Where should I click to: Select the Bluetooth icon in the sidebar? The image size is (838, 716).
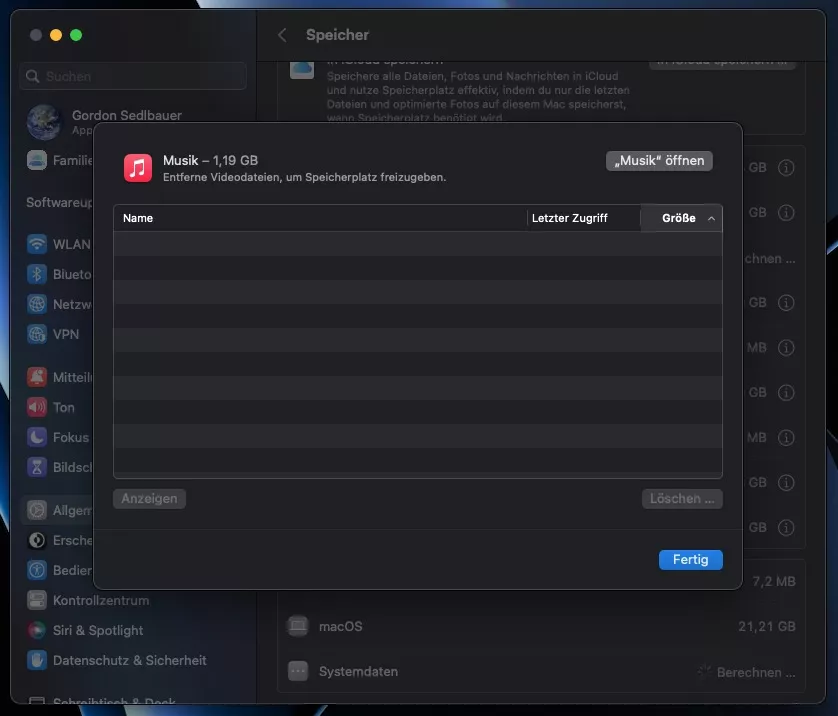click(37, 274)
